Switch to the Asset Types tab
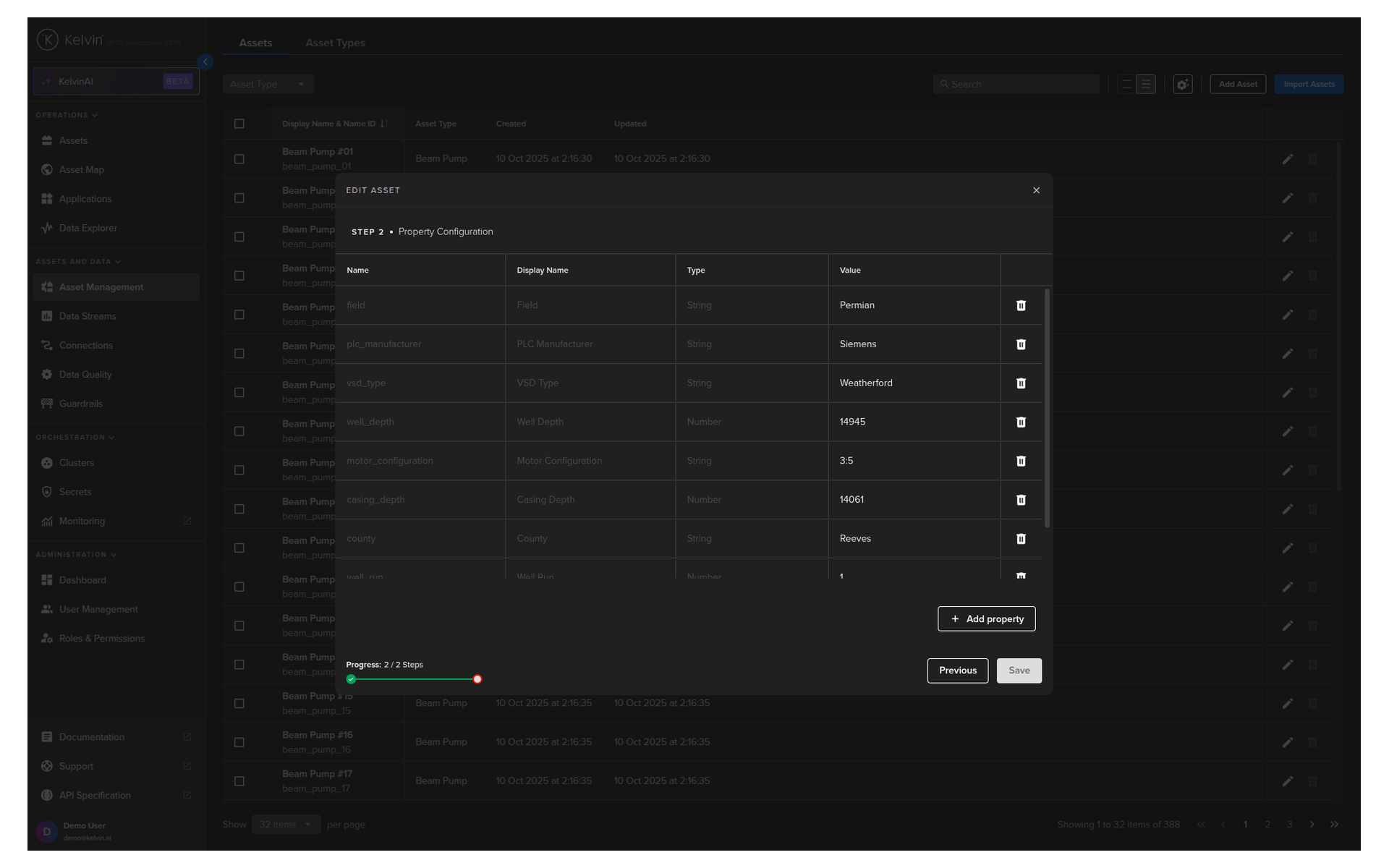Viewport: 1389px width, 868px height. [x=335, y=43]
